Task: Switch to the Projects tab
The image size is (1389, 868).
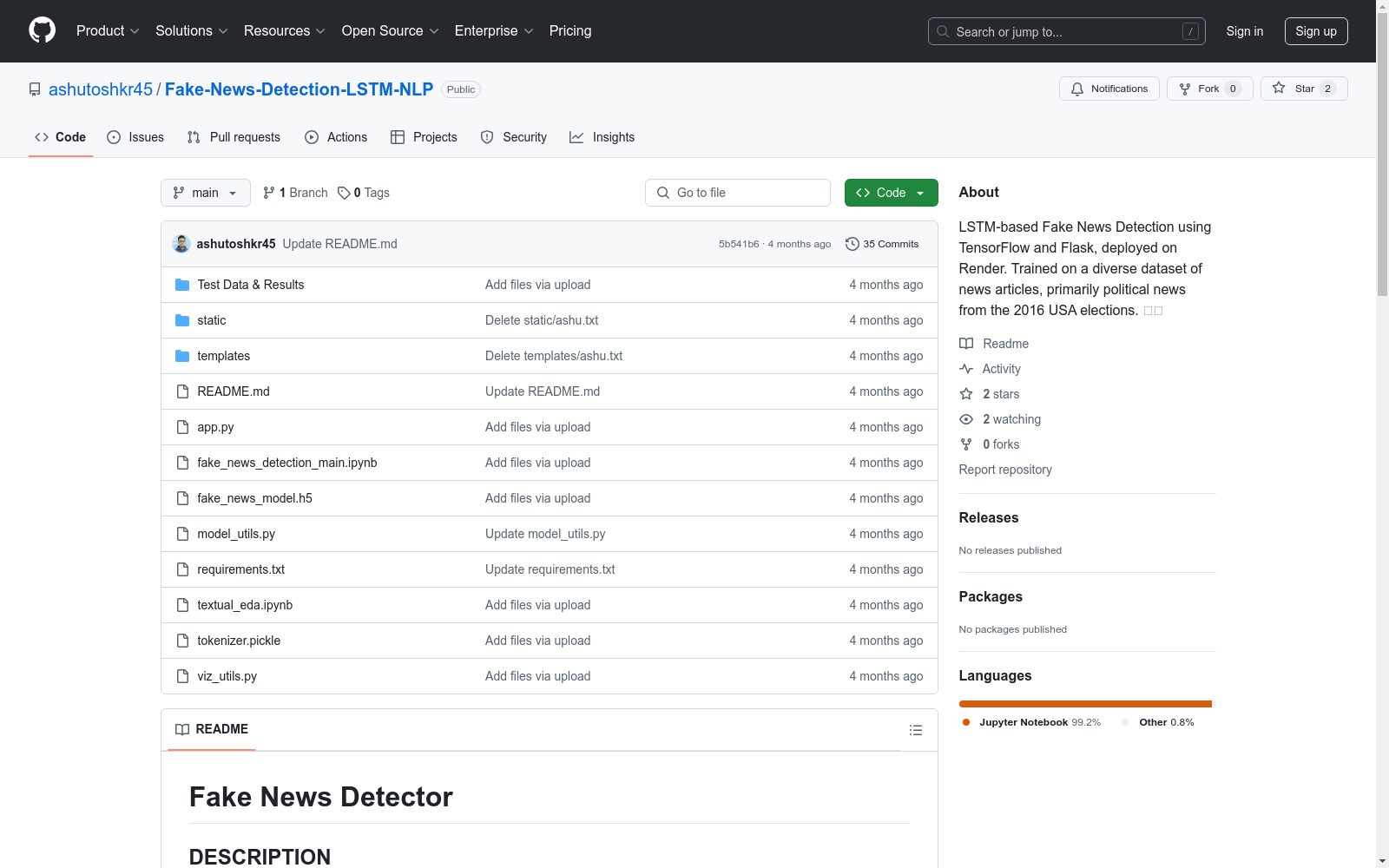Action: pyautogui.click(x=424, y=137)
